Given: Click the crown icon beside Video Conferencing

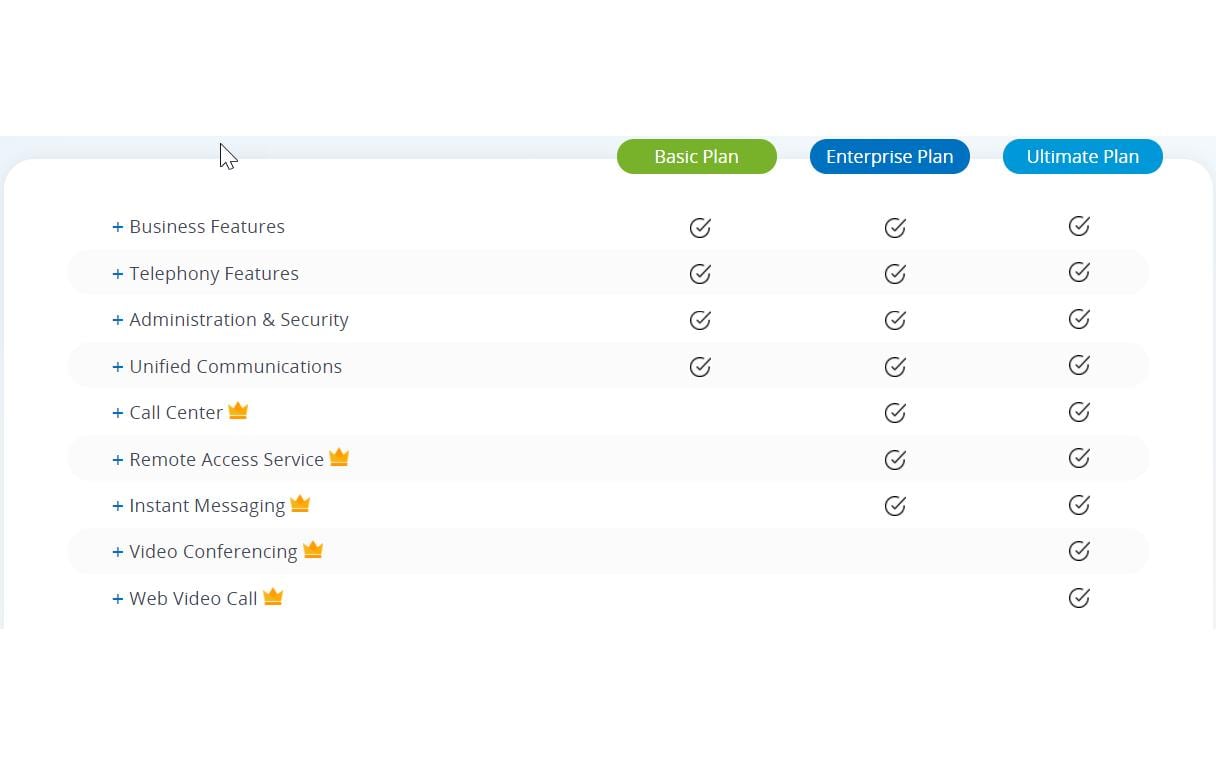Looking at the screenshot, I should [x=313, y=550].
